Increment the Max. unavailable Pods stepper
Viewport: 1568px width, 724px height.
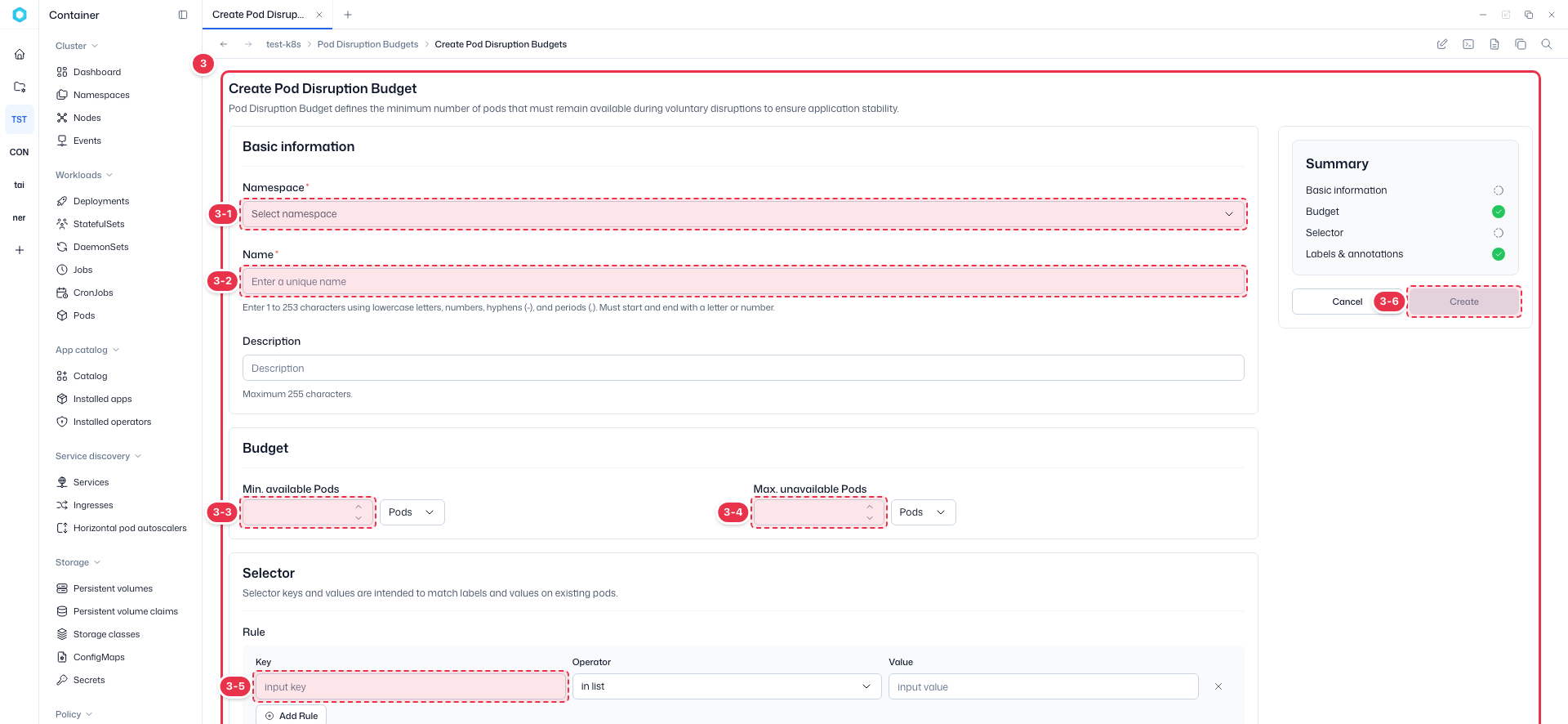click(870, 507)
